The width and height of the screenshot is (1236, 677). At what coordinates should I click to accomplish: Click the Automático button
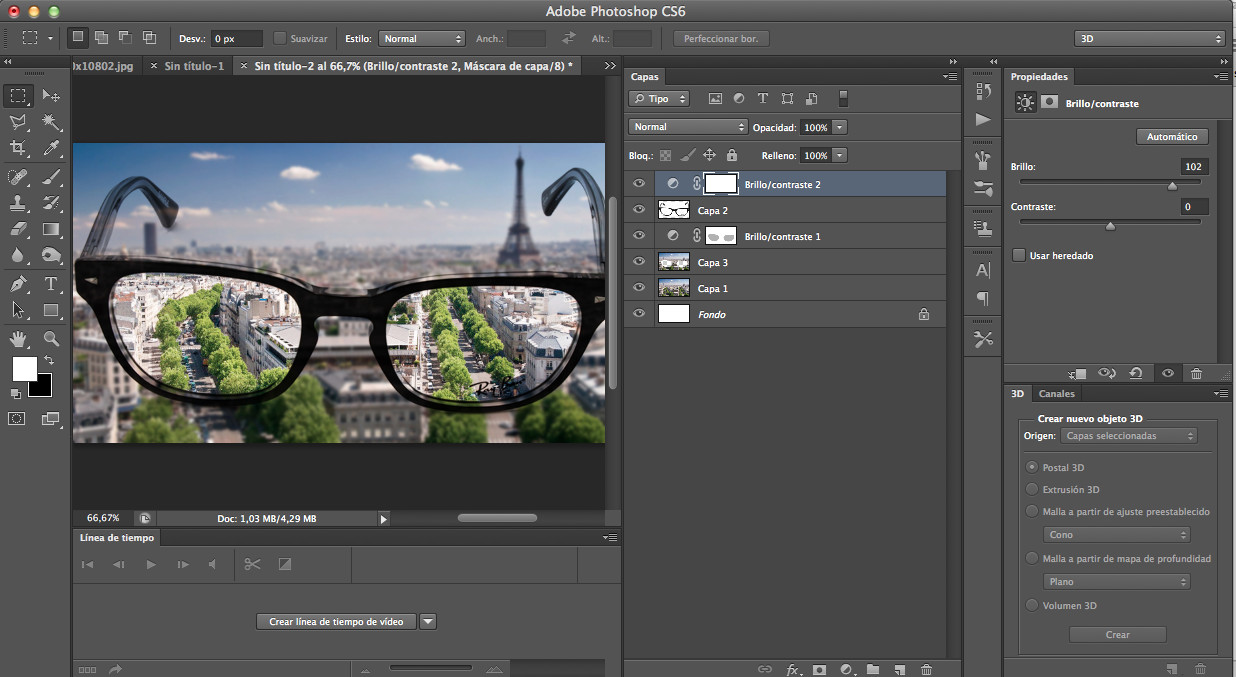tap(1172, 137)
